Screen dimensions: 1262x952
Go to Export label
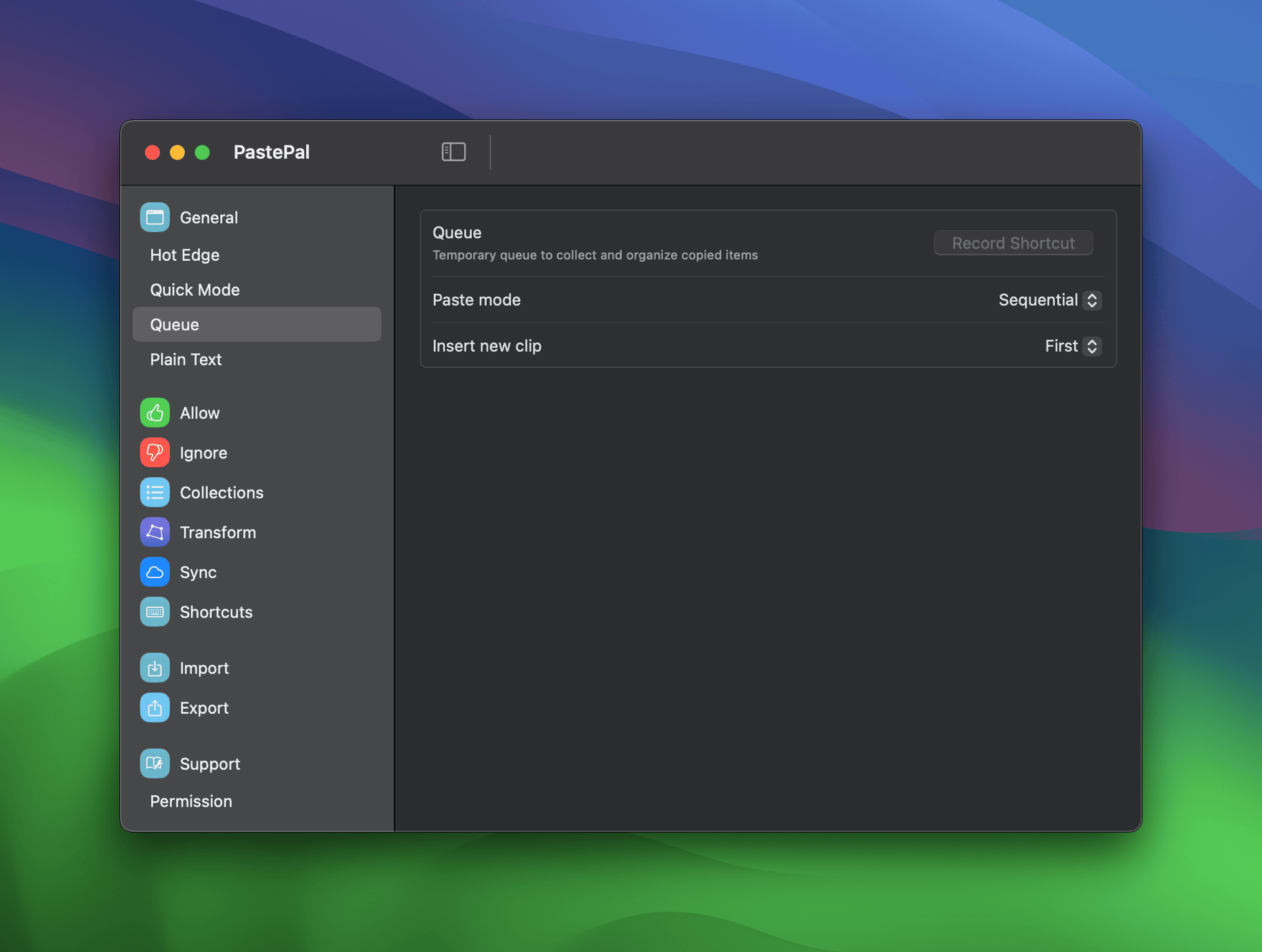click(x=204, y=708)
